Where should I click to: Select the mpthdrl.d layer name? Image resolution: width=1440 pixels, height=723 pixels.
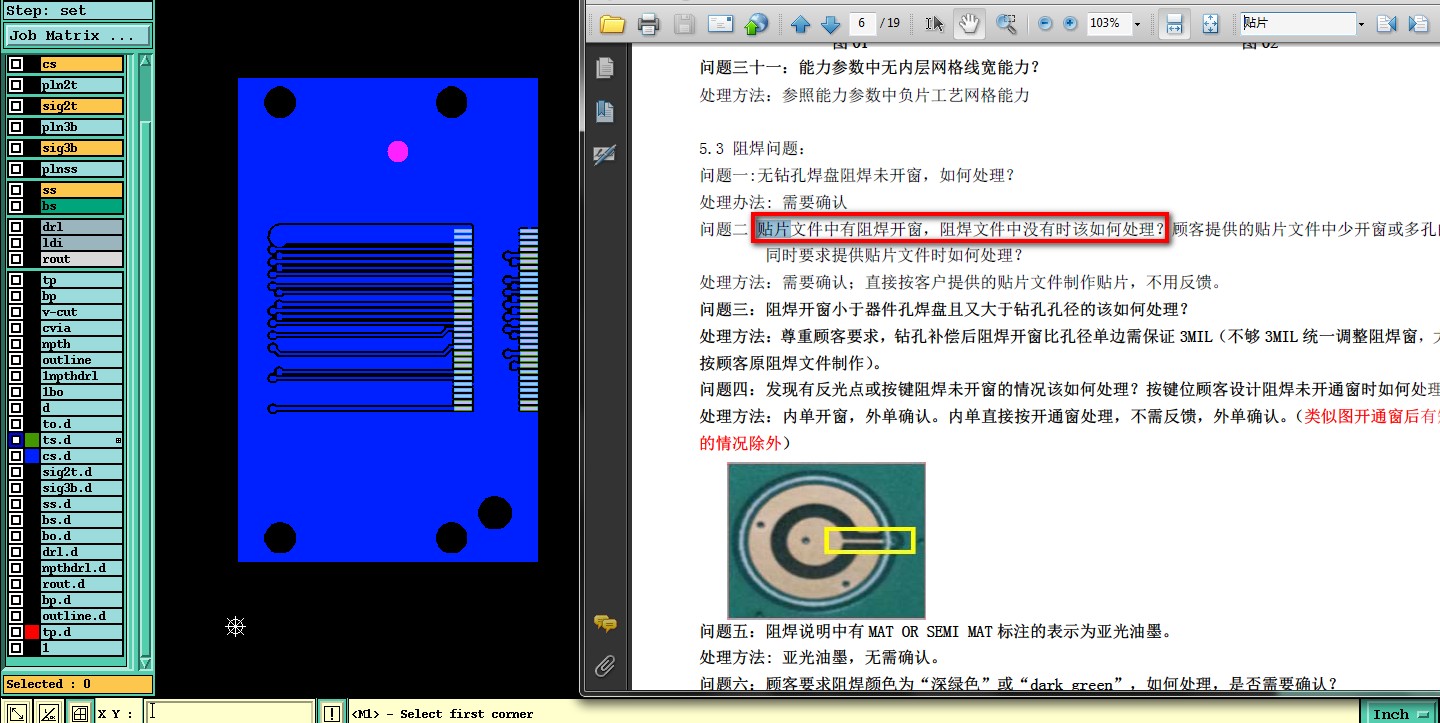tap(82, 568)
